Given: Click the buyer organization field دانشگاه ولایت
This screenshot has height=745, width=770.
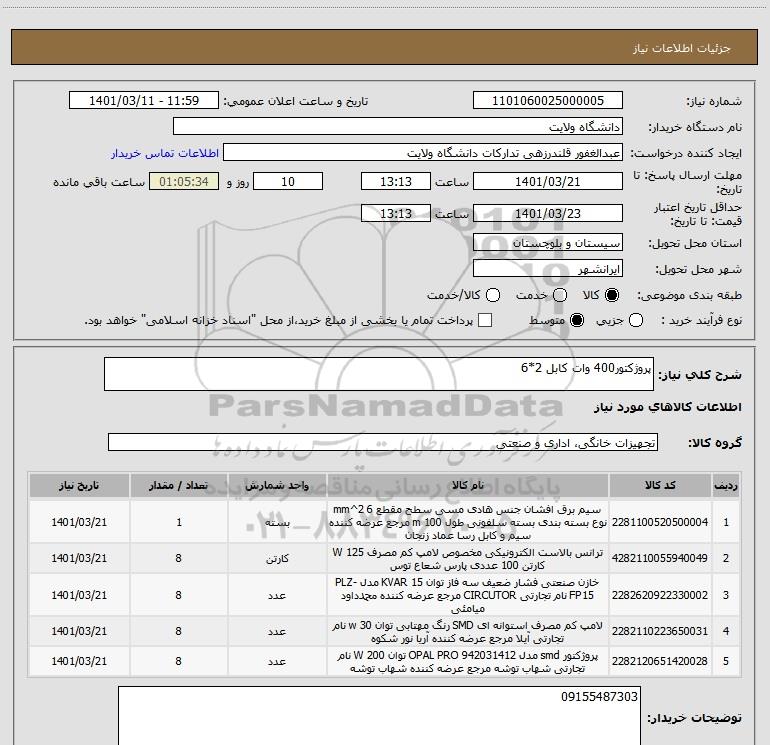Looking at the screenshot, I should click(398, 127).
